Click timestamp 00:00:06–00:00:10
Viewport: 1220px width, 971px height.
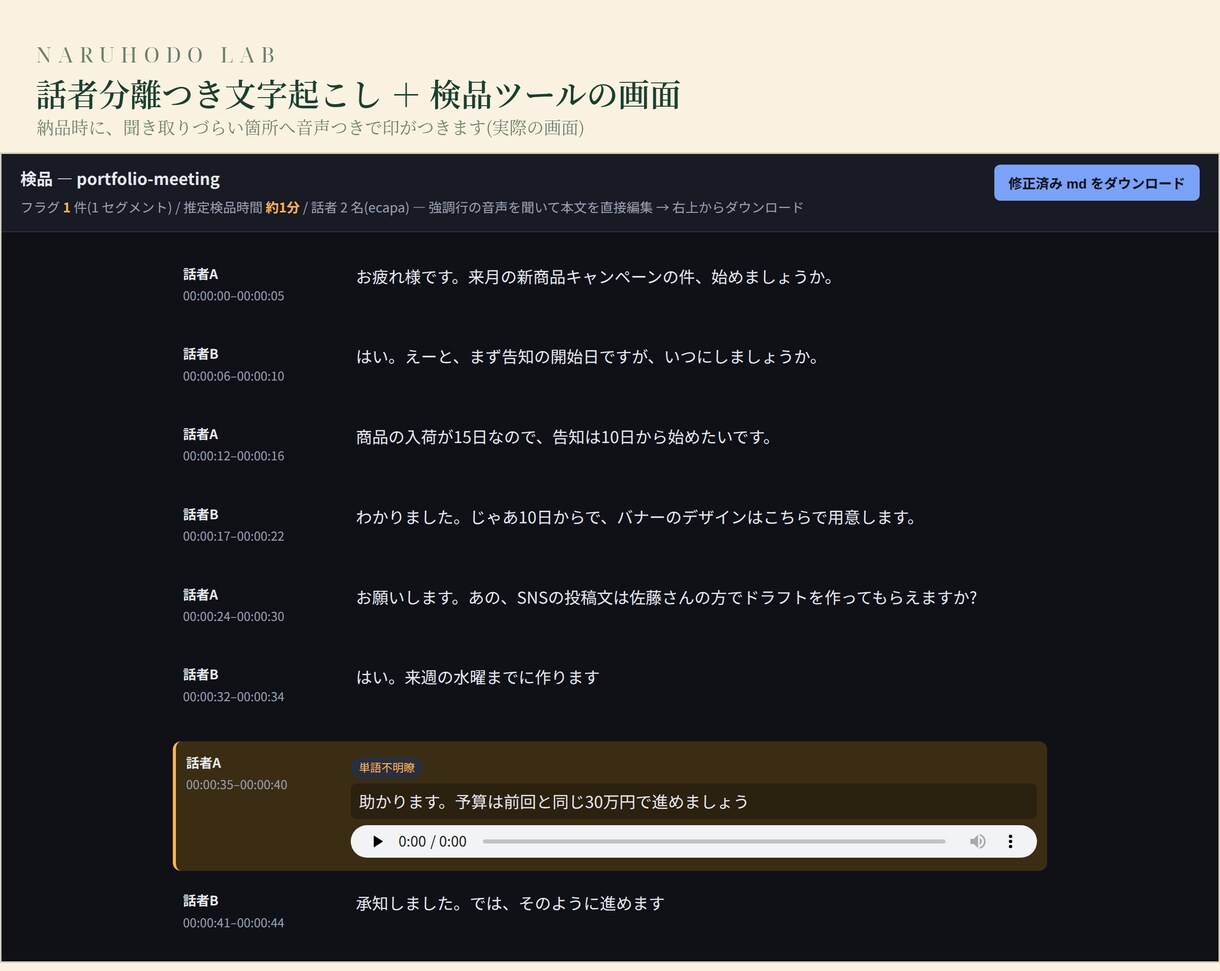click(x=233, y=376)
